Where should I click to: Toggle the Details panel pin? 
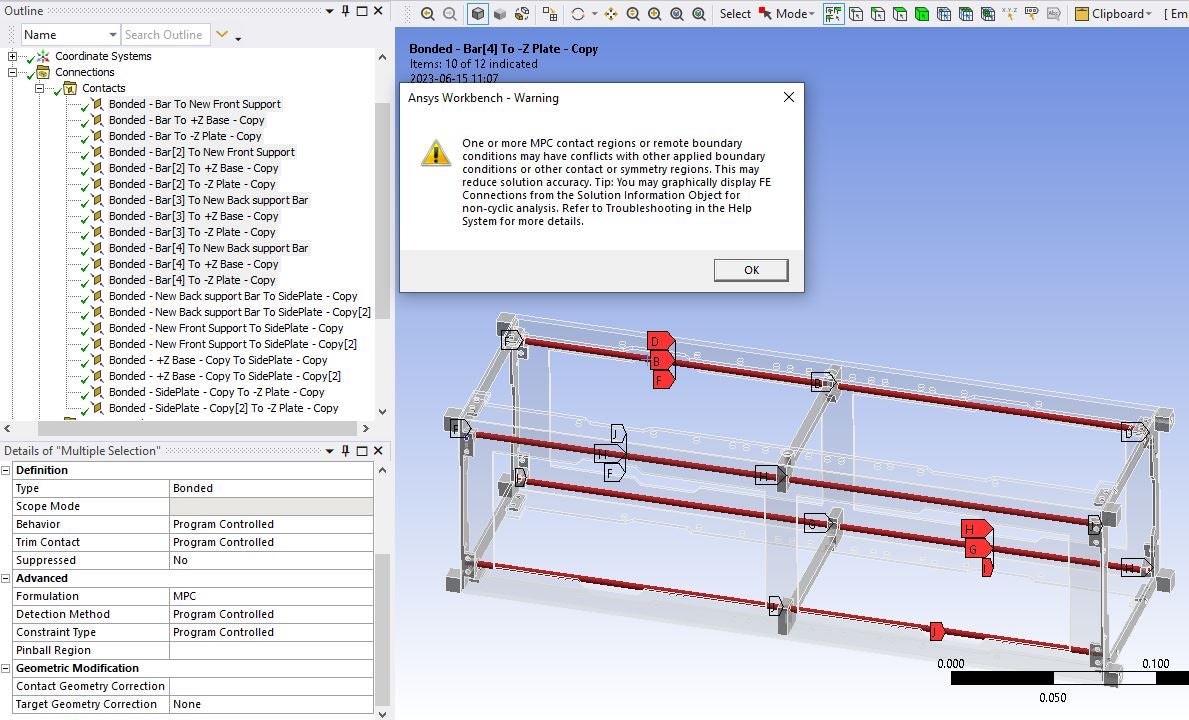coord(346,450)
